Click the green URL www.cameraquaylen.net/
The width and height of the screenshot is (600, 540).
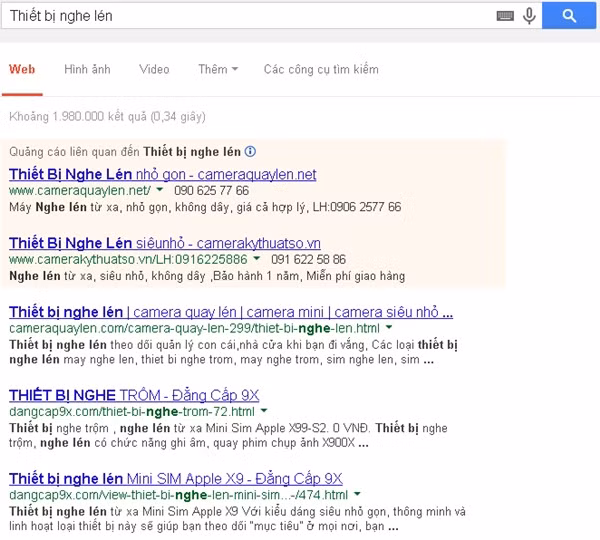point(80,191)
